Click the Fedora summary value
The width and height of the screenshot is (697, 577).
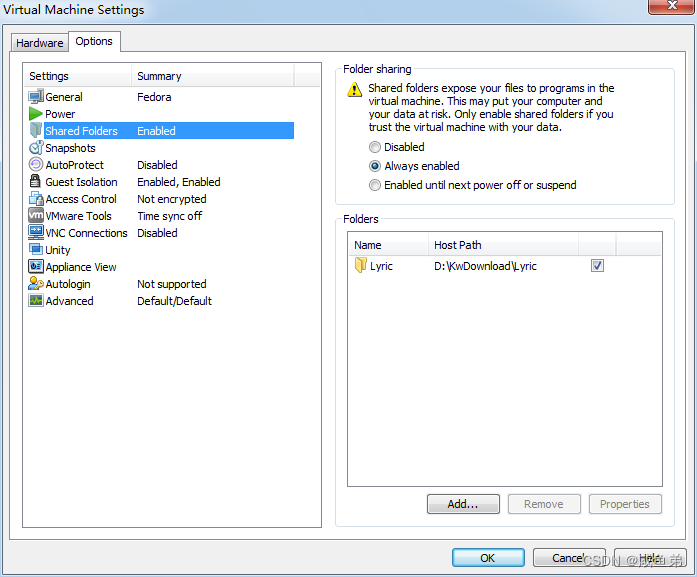click(154, 97)
